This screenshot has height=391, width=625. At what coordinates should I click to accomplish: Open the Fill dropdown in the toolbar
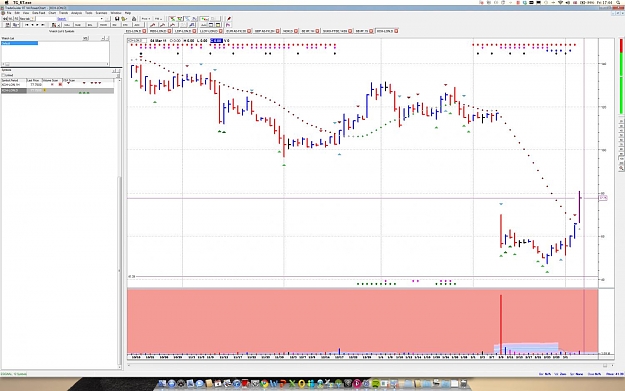coord(159,19)
